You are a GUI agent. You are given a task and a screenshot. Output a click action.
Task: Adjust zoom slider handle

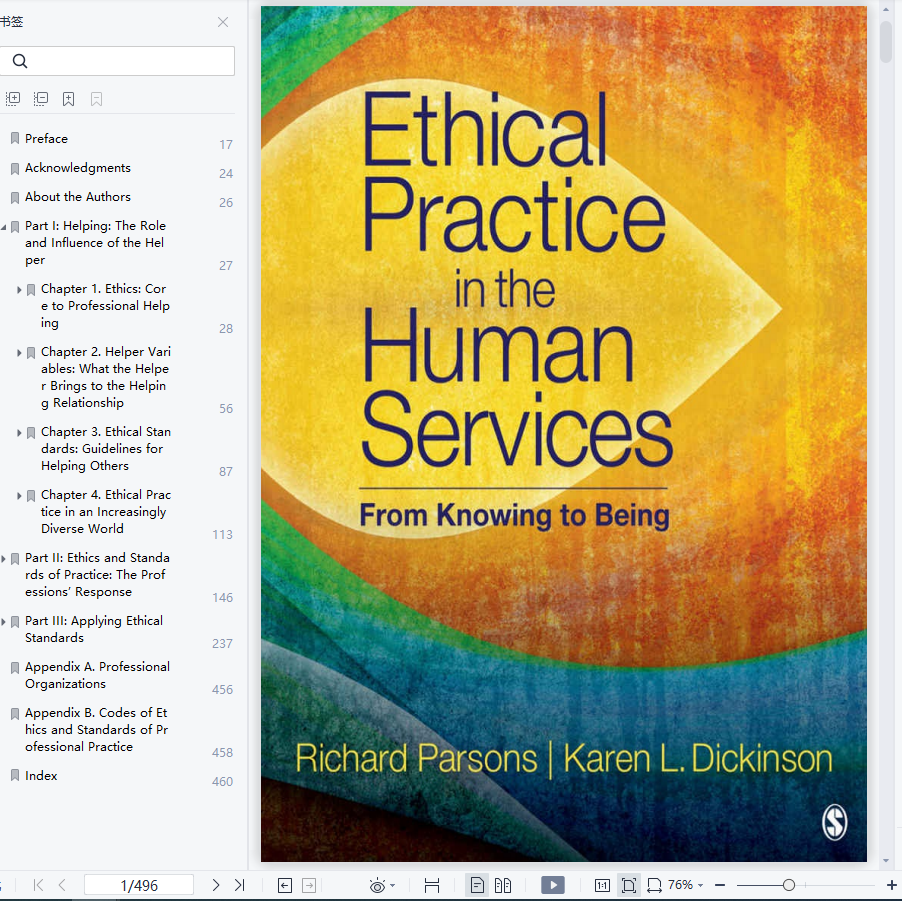789,885
